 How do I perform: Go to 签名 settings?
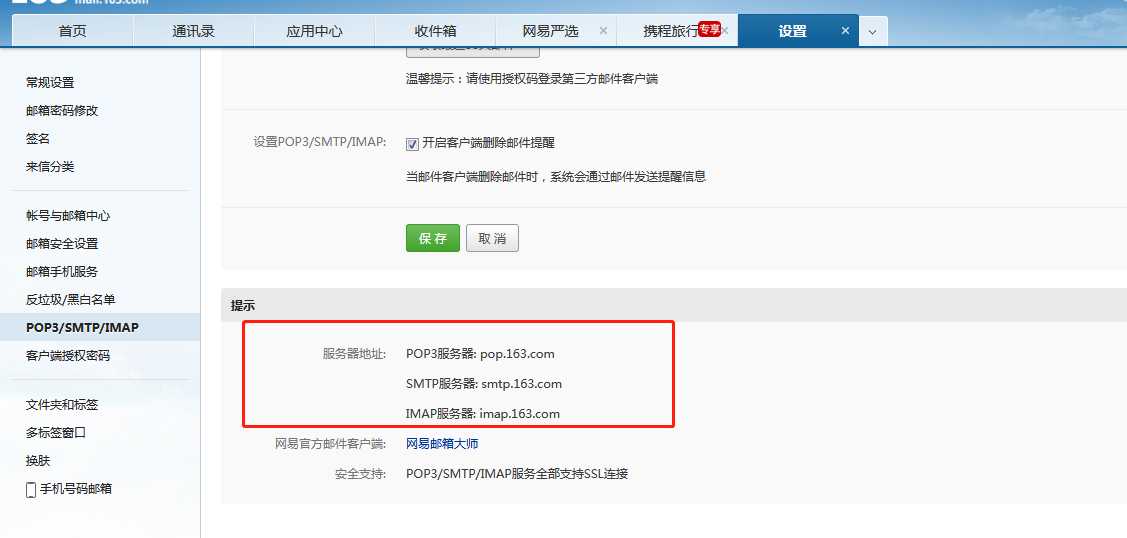point(38,139)
